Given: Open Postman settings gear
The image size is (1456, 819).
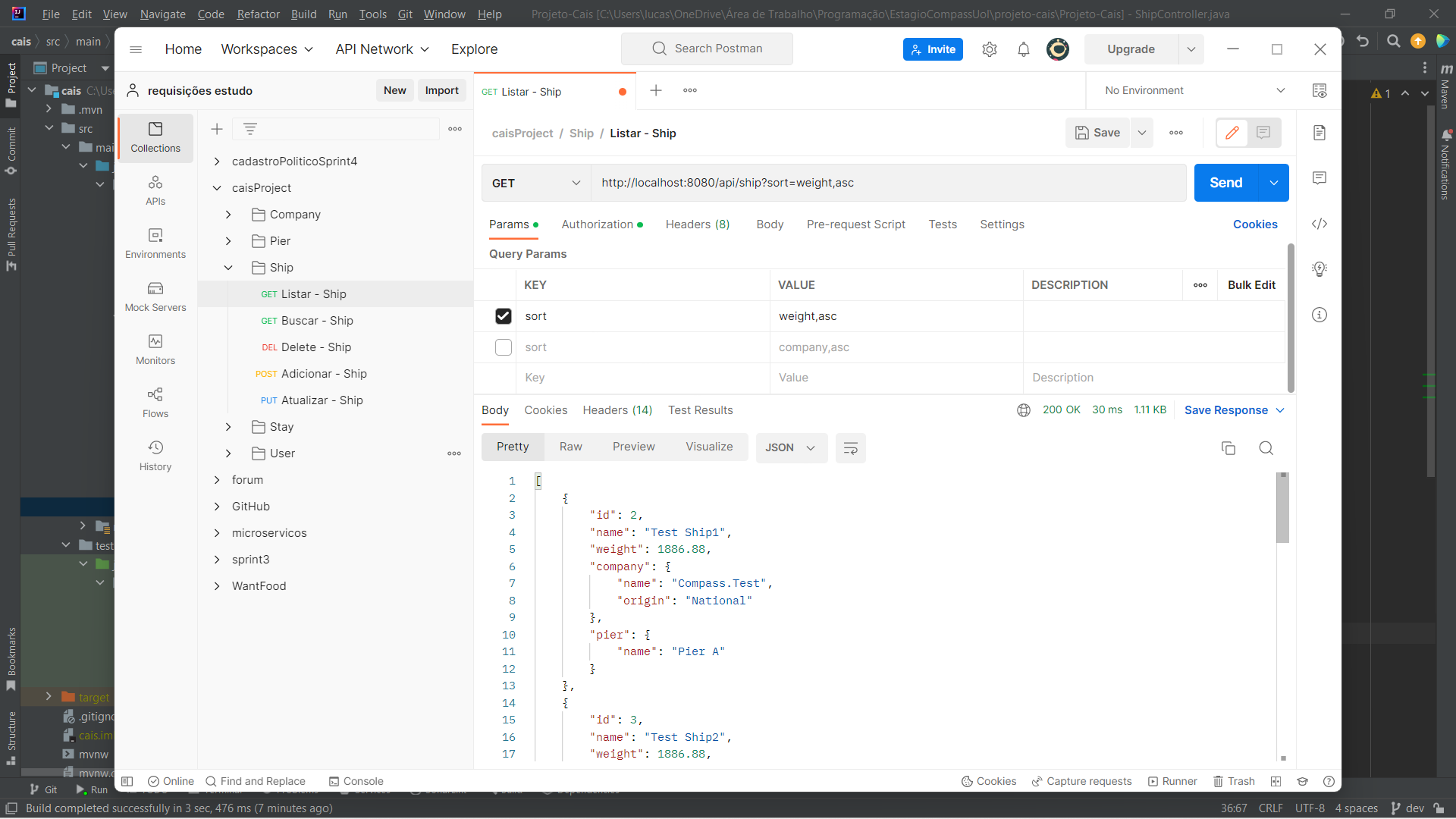Looking at the screenshot, I should [990, 49].
